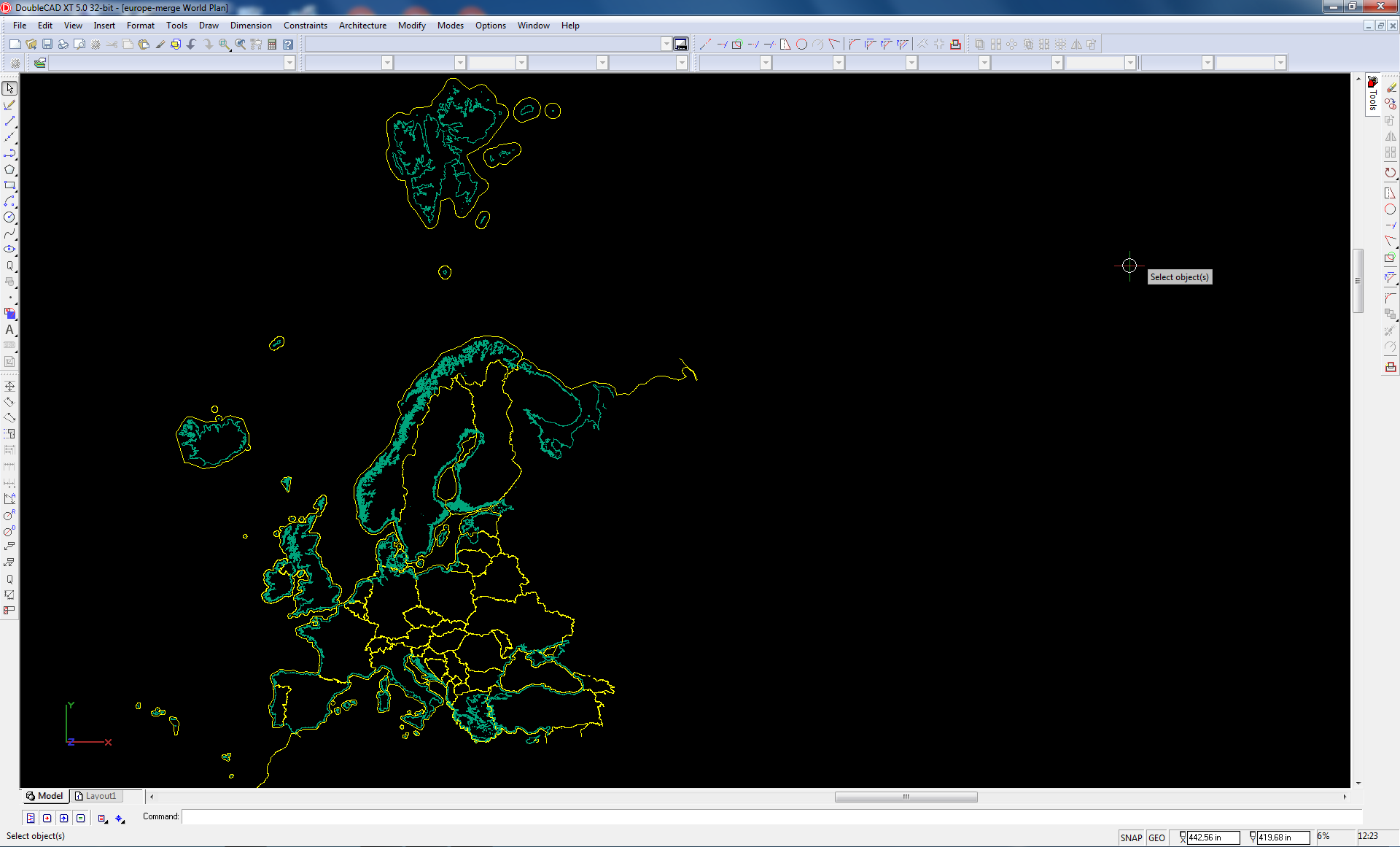The height and width of the screenshot is (847, 1400).
Task: Click the Undo arrow icon
Action: pyautogui.click(x=192, y=45)
